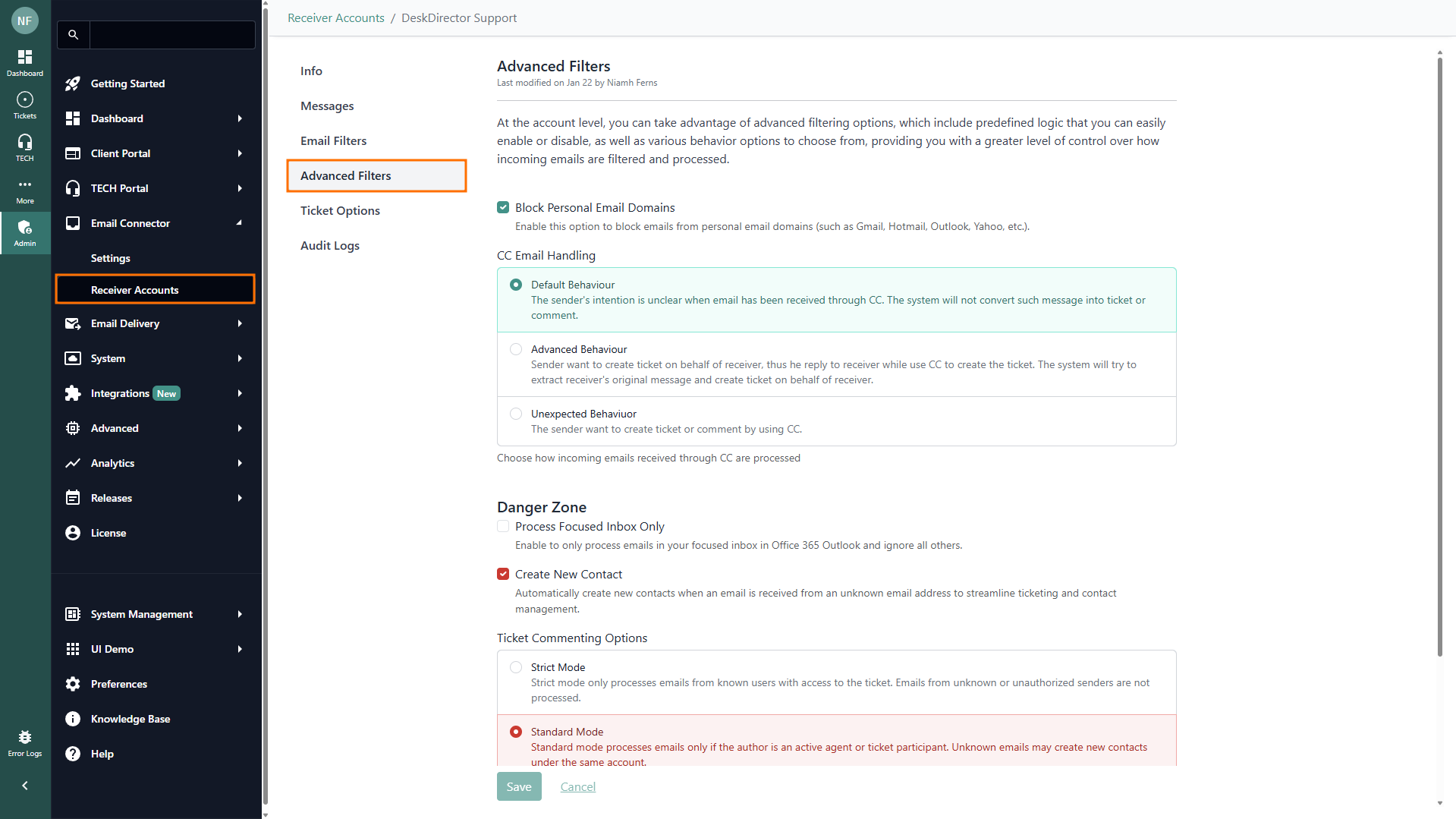1456x819 pixels.
Task: Click the More ellipsis icon
Action: pos(25,185)
